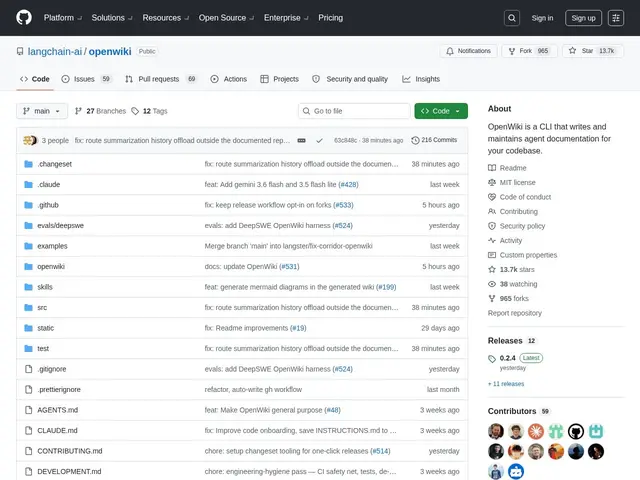Click the Notifications bell button
640x480 pixels.
468,51
